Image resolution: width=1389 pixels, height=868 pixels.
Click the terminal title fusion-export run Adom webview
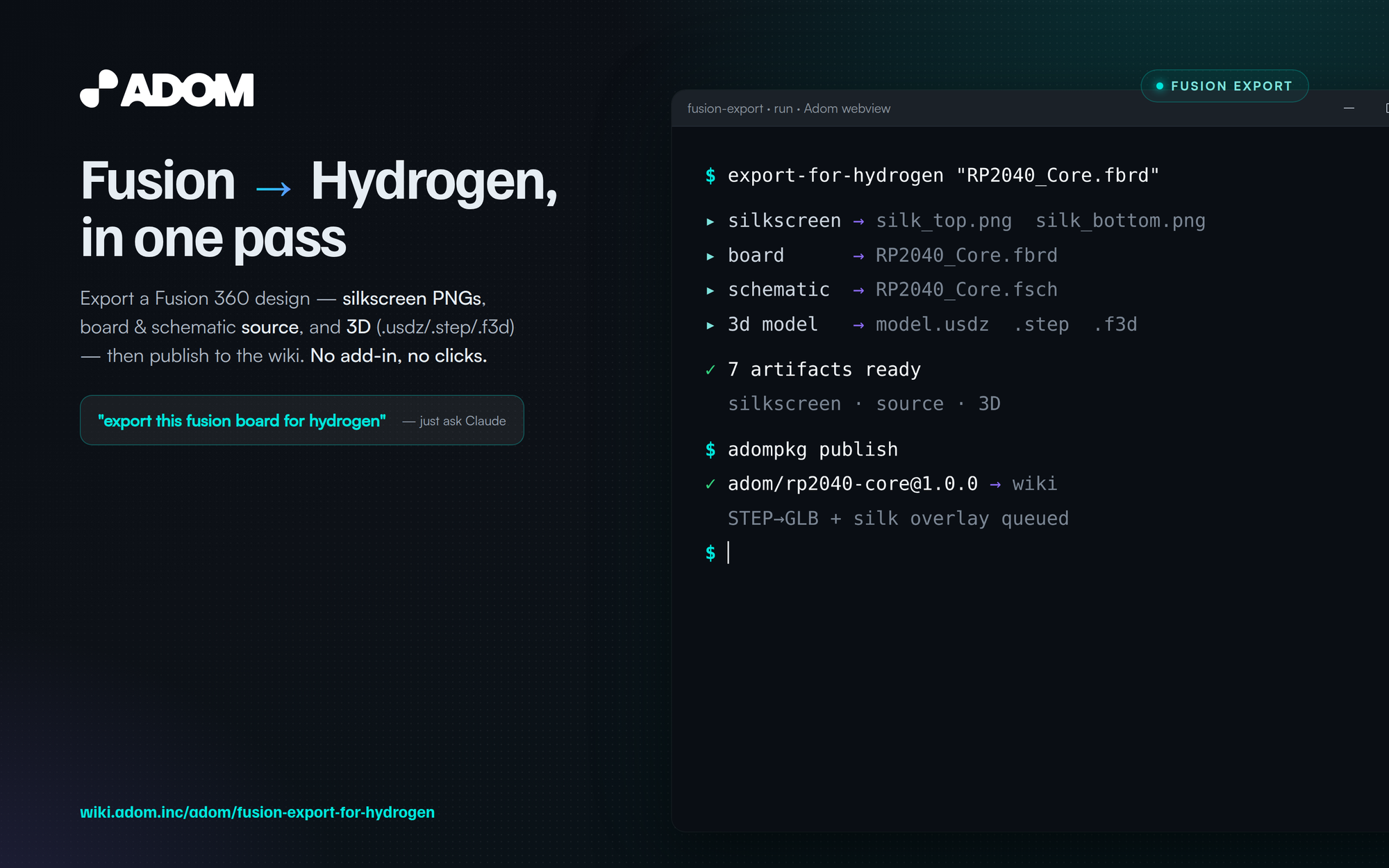pyautogui.click(x=788, y=108)
